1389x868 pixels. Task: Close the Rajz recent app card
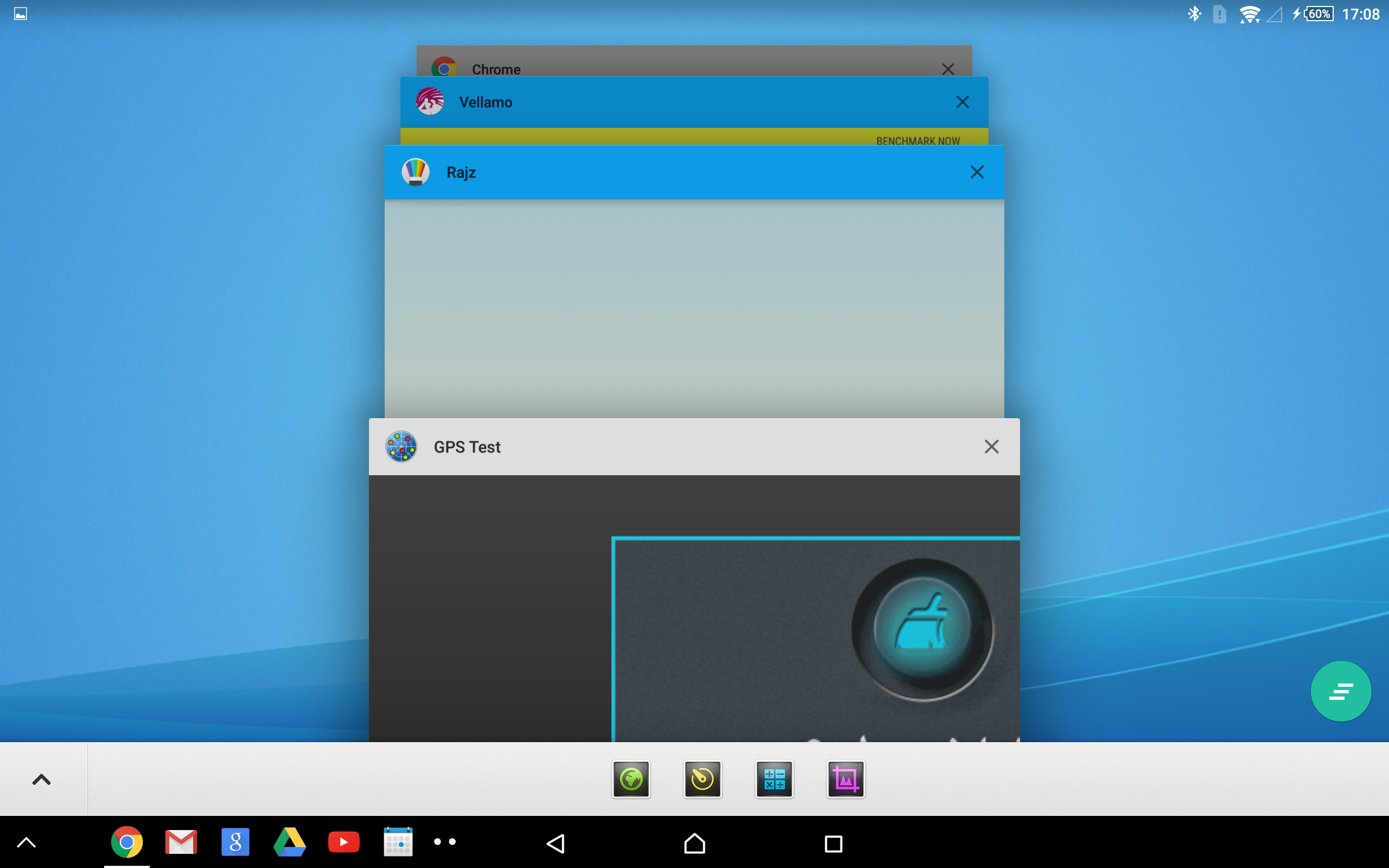pyautogui.click(x=977, y=172)
